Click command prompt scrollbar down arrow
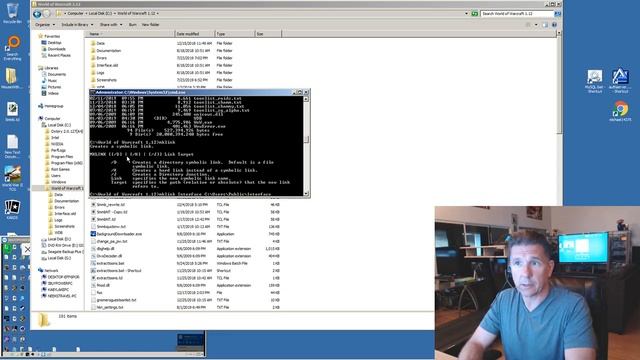The image size is (640, 360). (307, 194)
